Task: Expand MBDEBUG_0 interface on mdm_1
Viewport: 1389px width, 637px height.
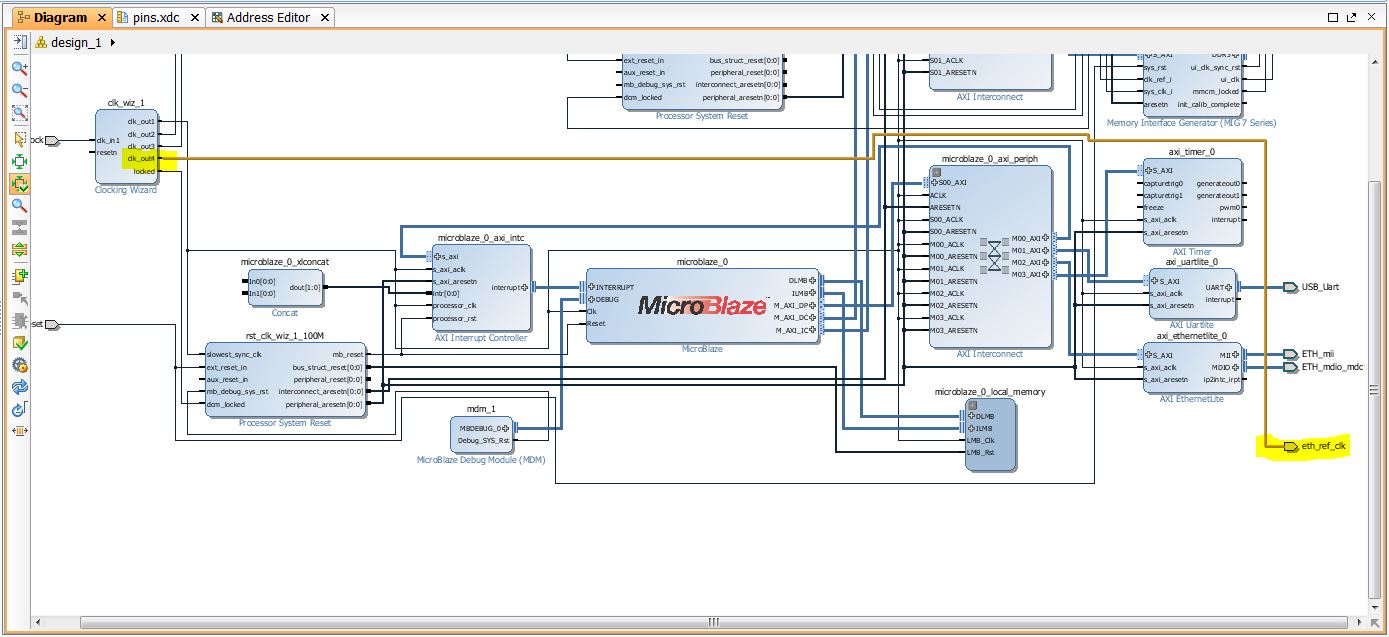Action: pyautogui.click(x=505, y=428)
